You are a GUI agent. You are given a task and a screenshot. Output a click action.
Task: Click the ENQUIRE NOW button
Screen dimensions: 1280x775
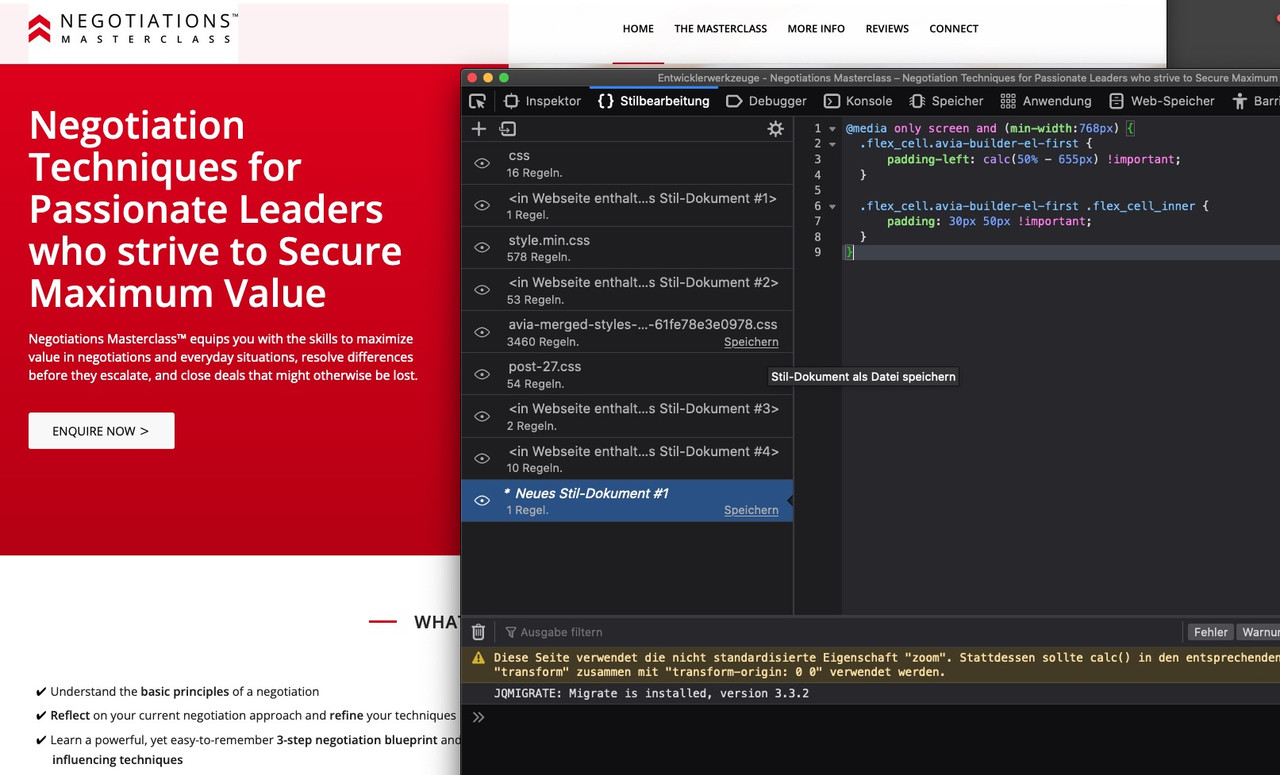[101, 431]
